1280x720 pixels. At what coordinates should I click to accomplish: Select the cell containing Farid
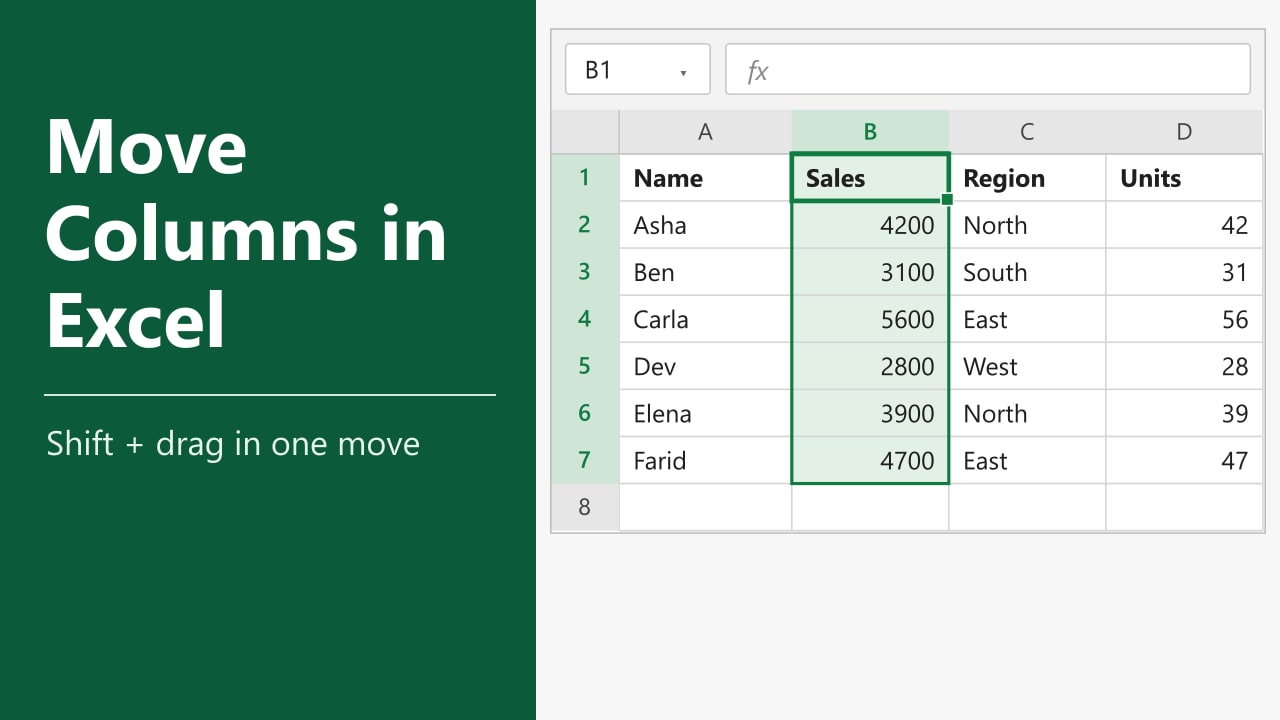(x=705, y=460)
